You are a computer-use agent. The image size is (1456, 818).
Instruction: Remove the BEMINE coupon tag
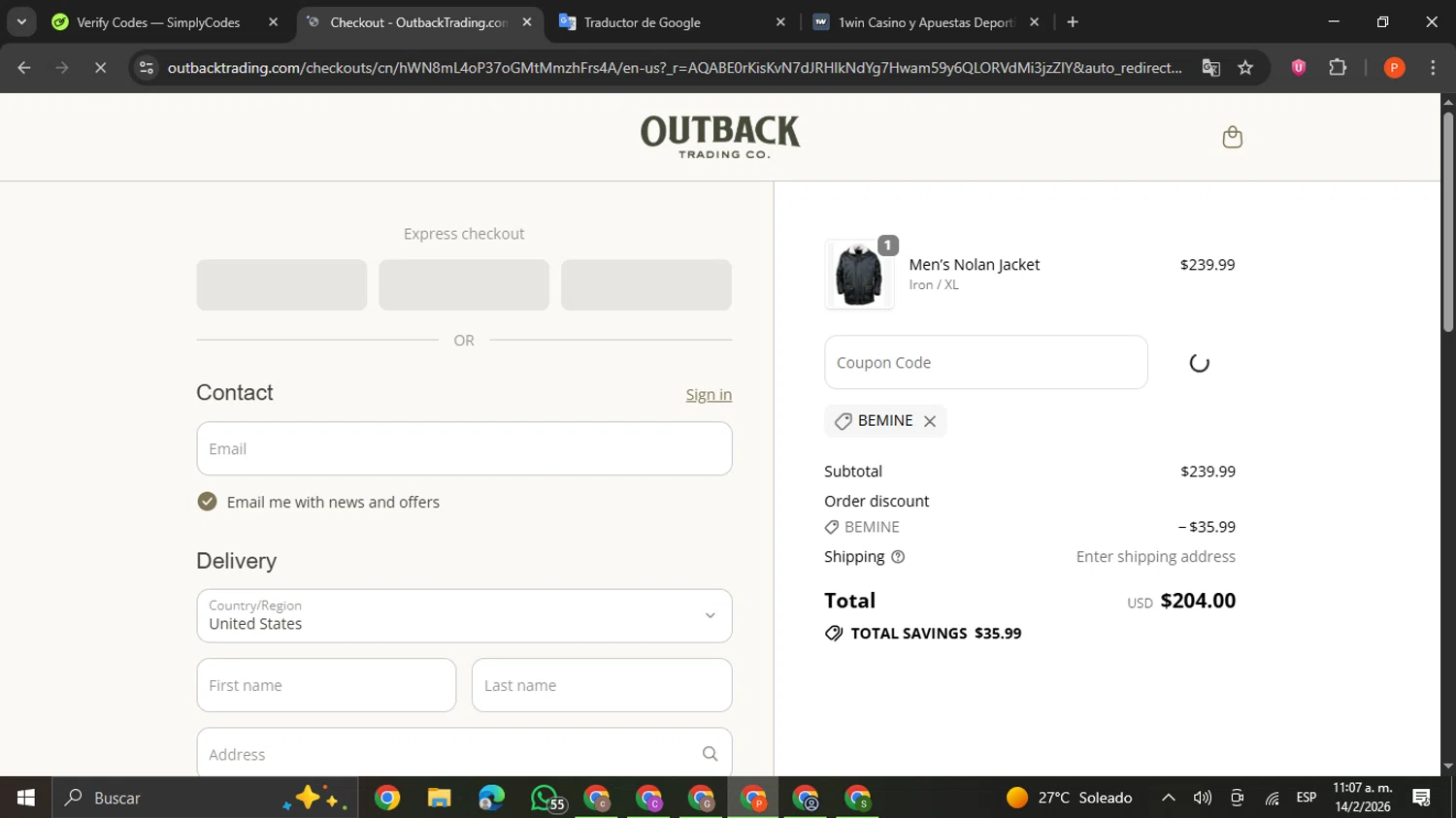930,421
